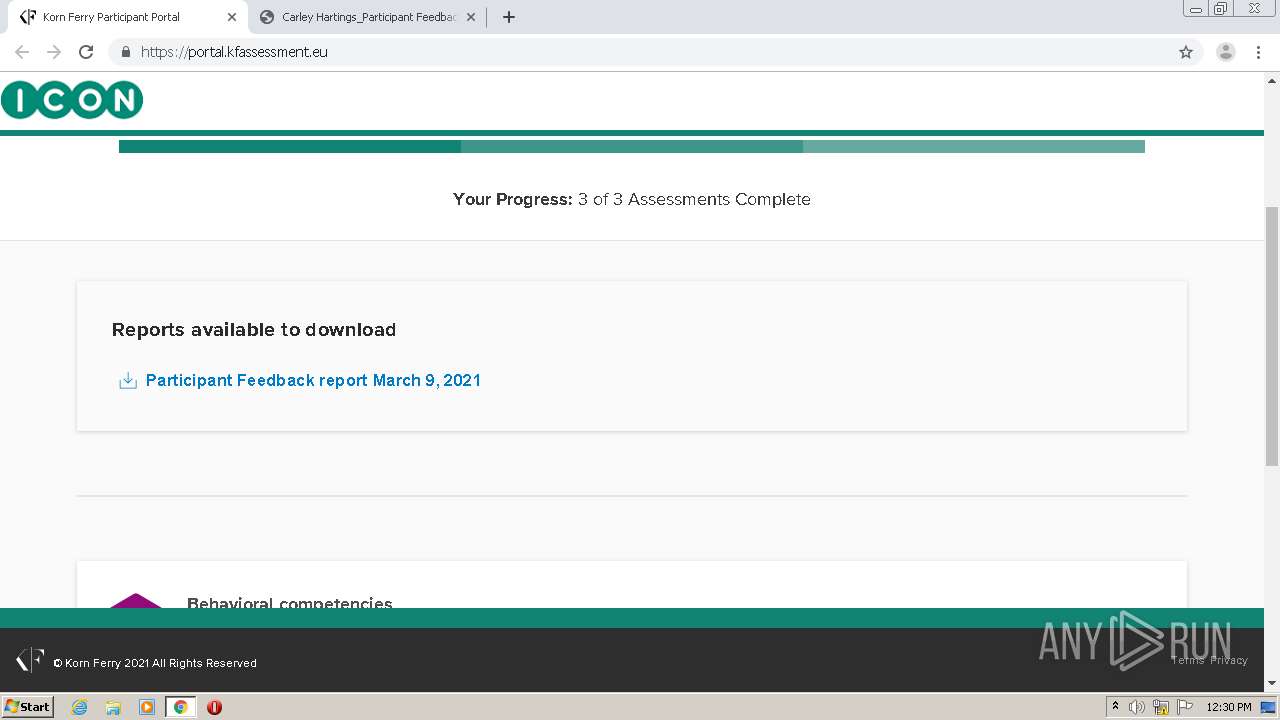Click the network tray icon
1280x720 pixels.
(x=1161, y=707)
